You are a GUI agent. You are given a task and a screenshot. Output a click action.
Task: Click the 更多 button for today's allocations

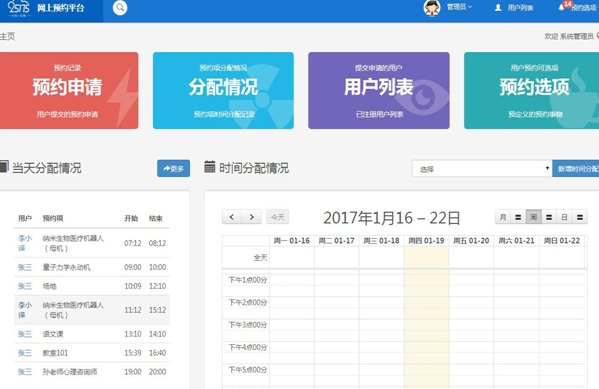click(173, 169)
